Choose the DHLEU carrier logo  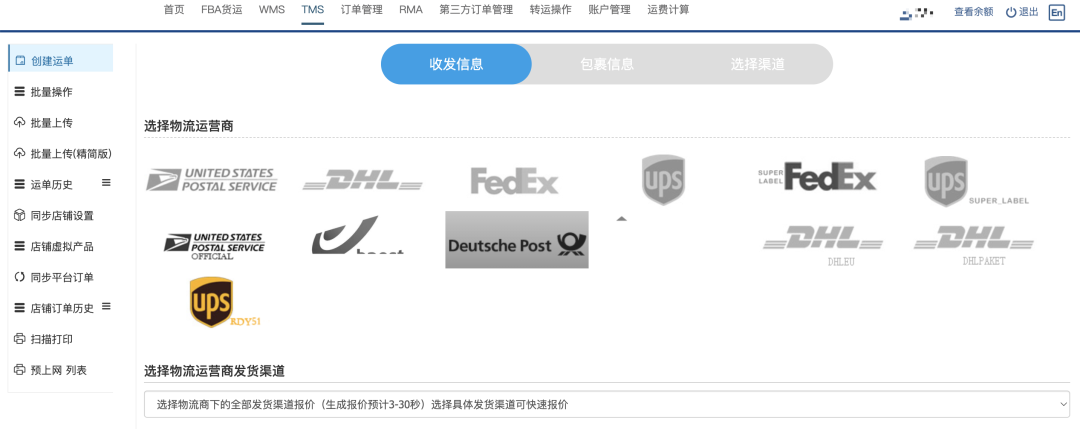coord(822,246)
